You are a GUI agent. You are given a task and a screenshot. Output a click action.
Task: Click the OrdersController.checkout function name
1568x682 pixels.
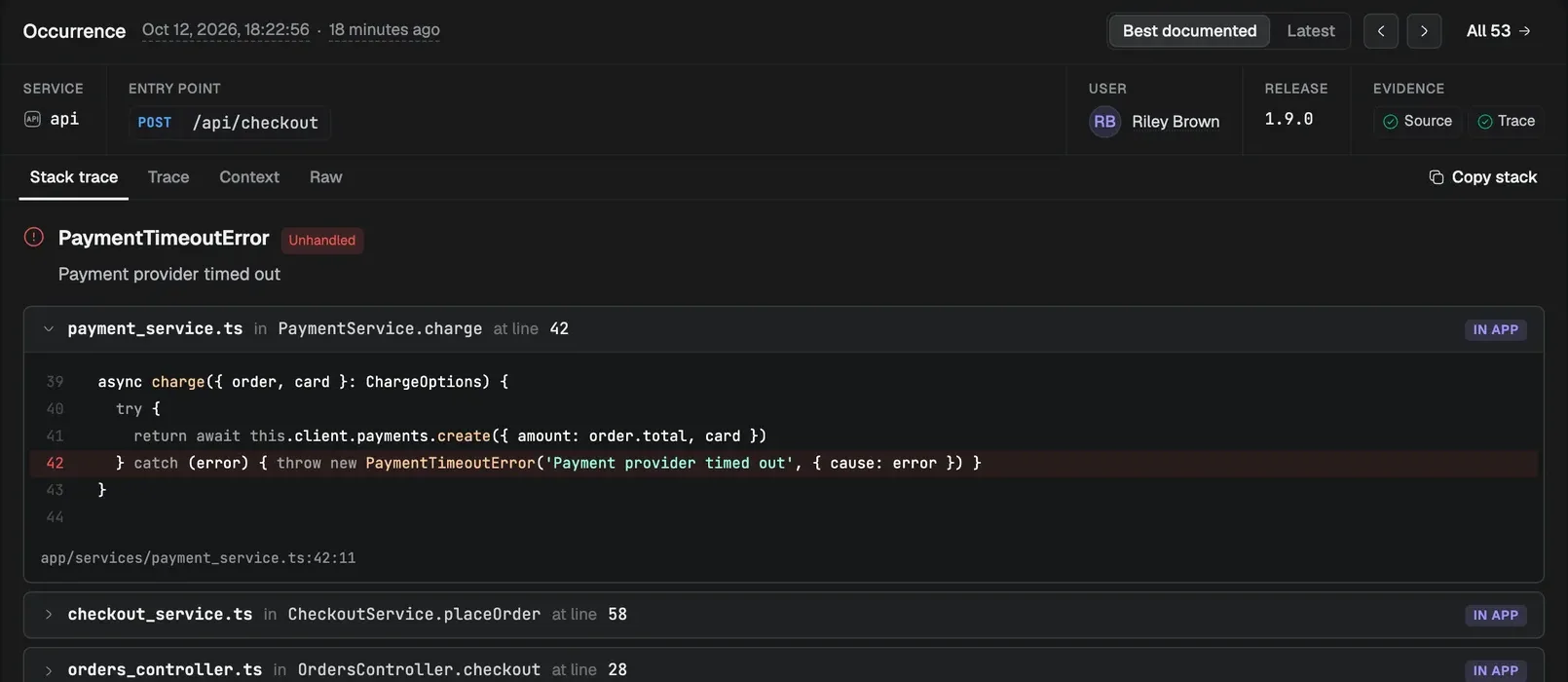pyautogui.click(x=419, y=670)
